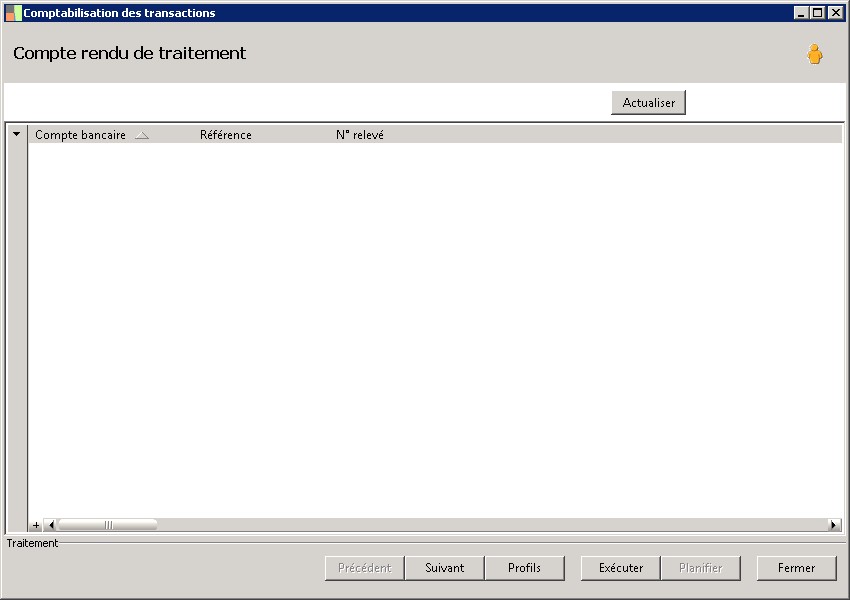This screenshot has height=600, width=850.
Task: Open the Profils dialog
Action: pyautogui.click(x=524, y=568)
